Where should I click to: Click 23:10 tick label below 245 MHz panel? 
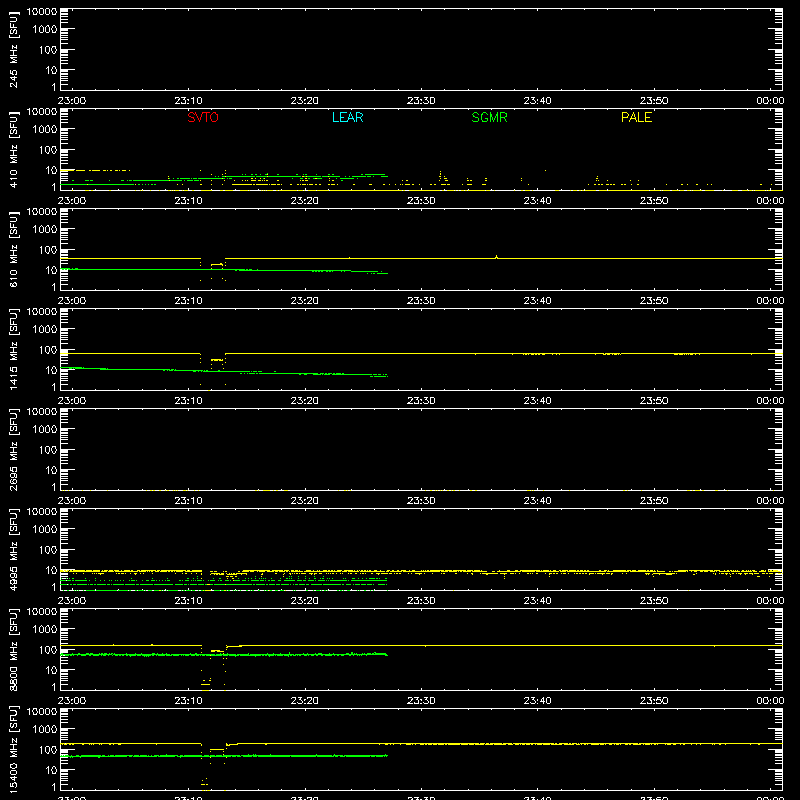tap(188, 101)
